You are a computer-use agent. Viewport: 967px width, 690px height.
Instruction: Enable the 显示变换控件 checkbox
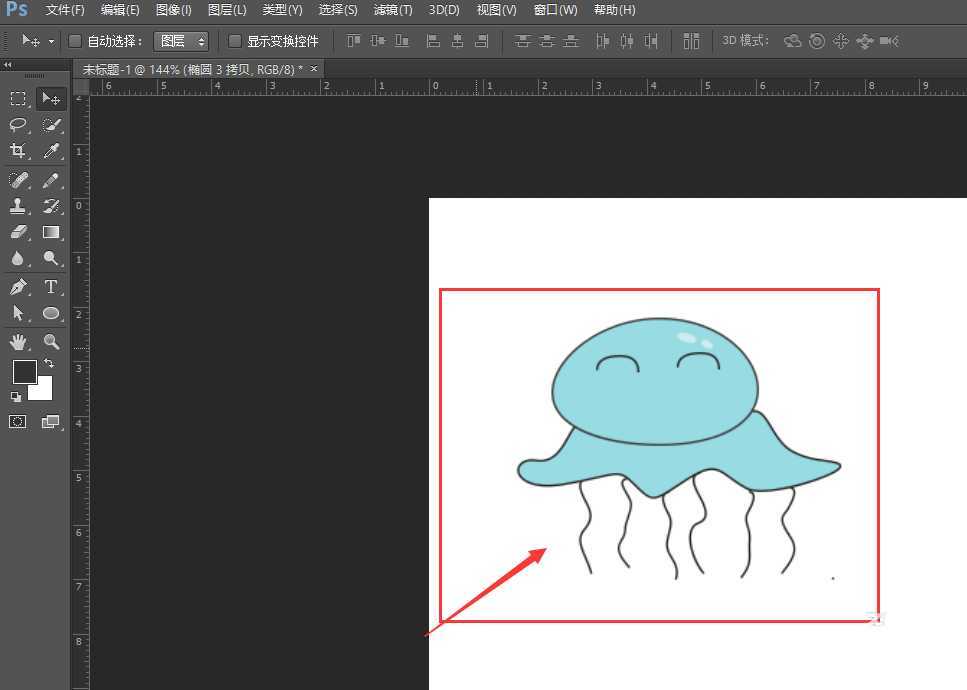click(235, 41)
